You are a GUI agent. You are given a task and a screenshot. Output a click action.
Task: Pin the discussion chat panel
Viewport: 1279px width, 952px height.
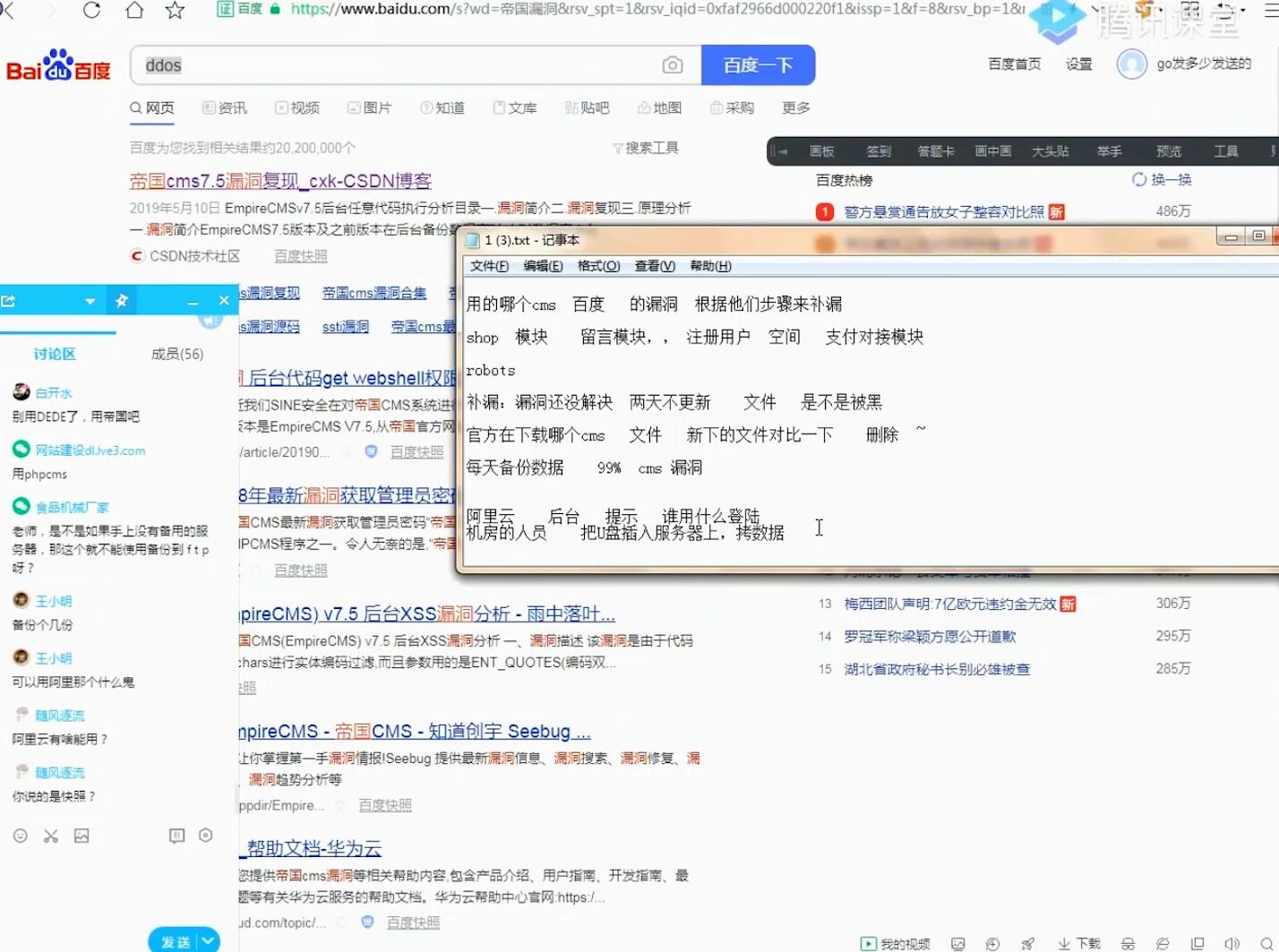coord(122,301)
